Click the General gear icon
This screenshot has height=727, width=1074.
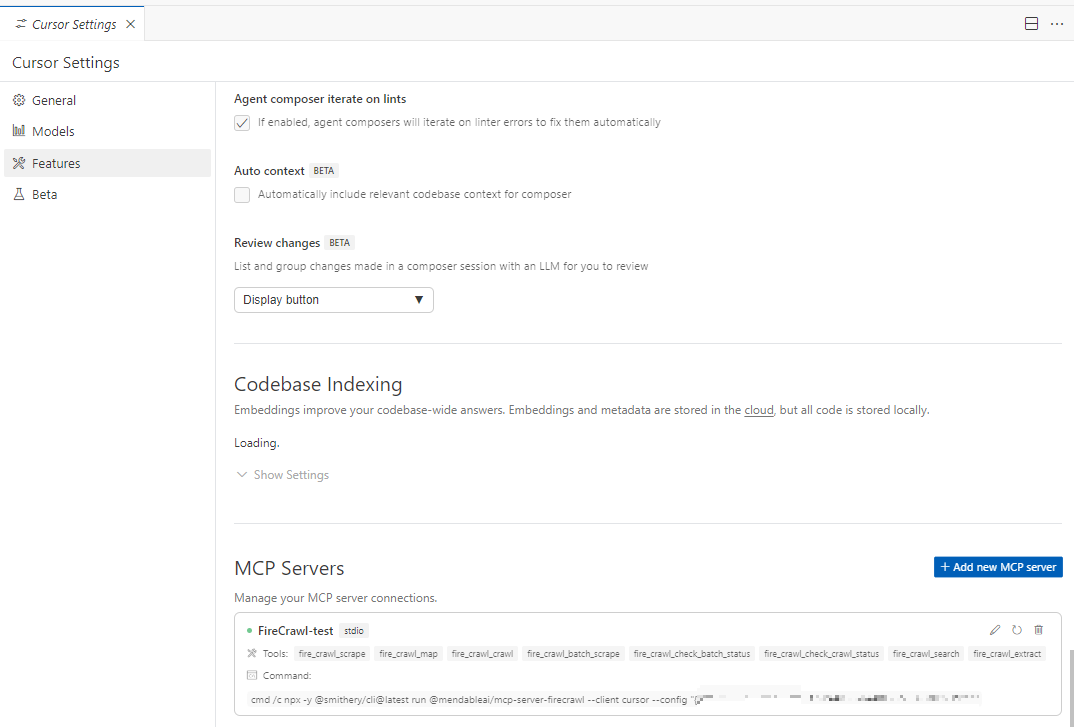pos(18,100)
